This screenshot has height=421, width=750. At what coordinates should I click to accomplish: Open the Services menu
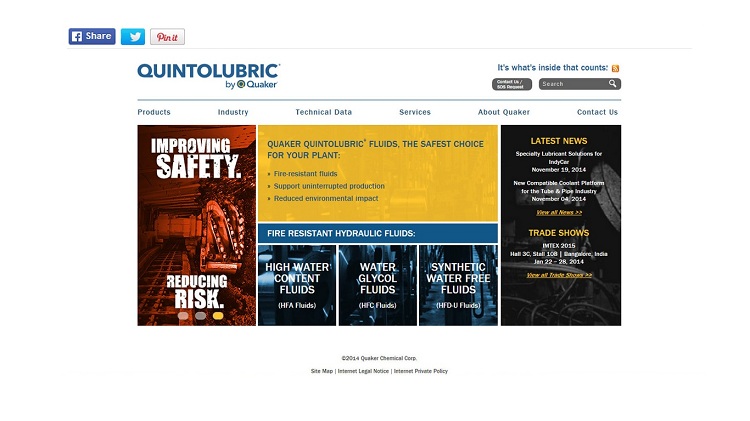point(415,112)
